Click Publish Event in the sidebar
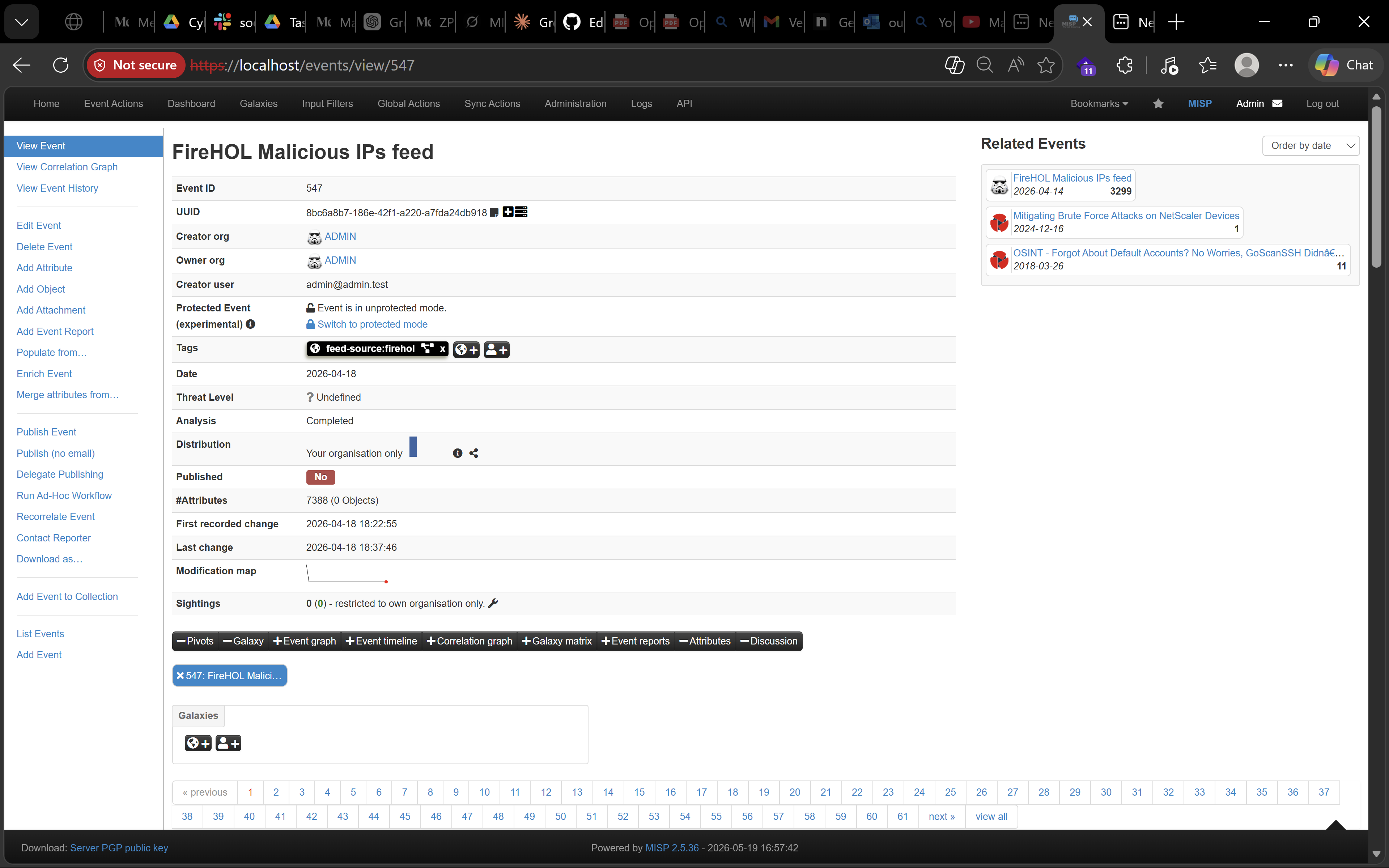Image resolution: width=1389 pixels, height=868 pixels. (x=47, y=432)
